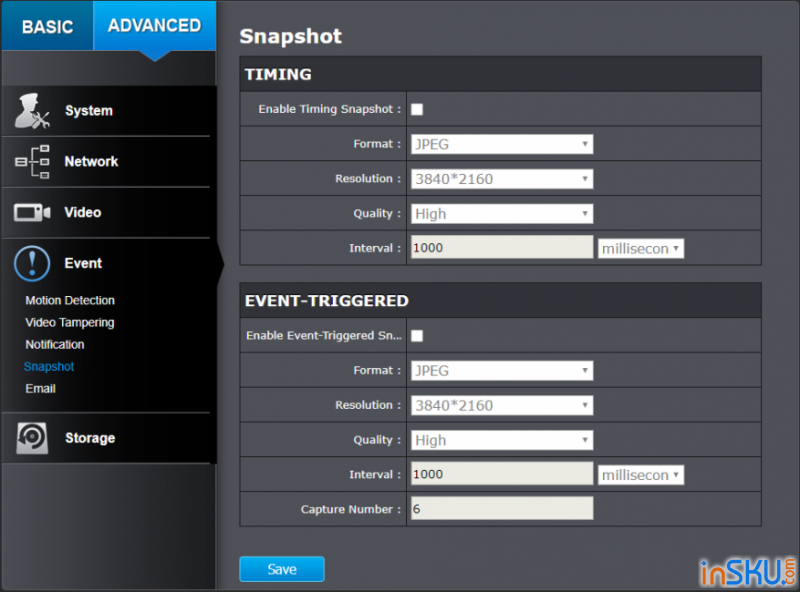Open Event-Triggered Format JPEG dropdown
The image size is (800, 592).
pos(502,371)
